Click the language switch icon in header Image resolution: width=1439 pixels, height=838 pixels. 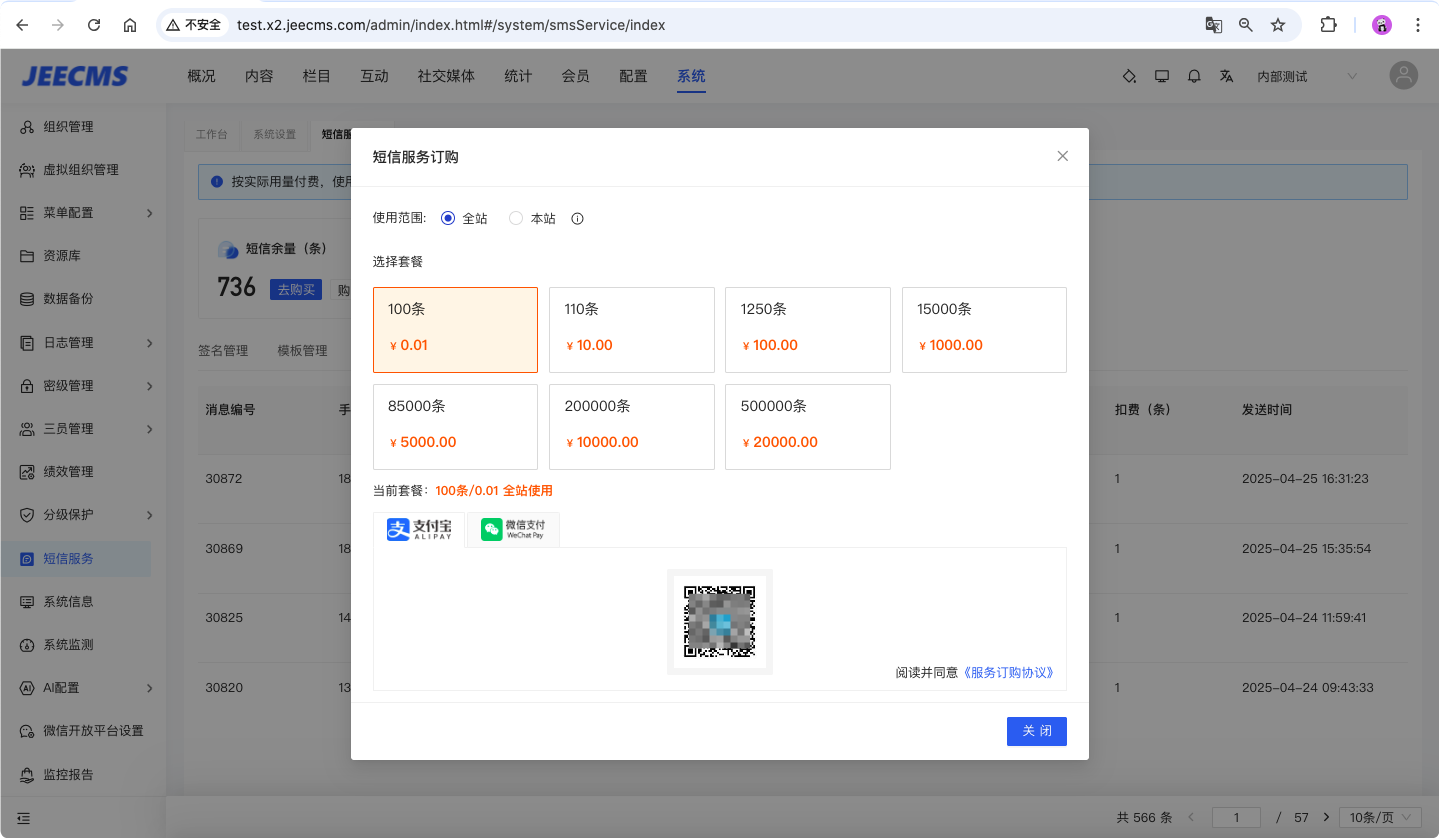point(1226,76)
